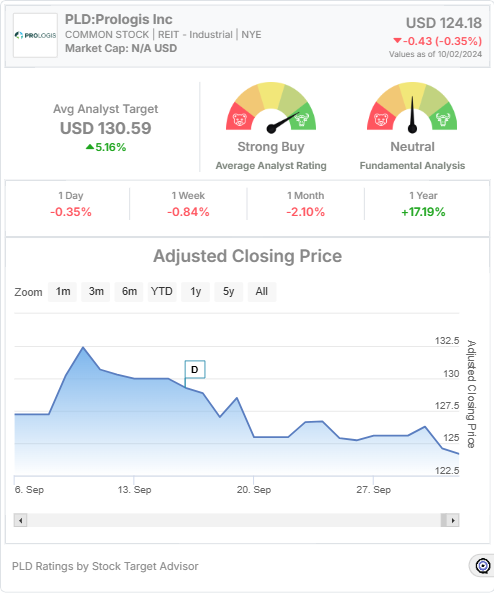Click the chart scrollbar right arrow
The width and height of the screenshot is (494, 593).
[x=453, y=520]
